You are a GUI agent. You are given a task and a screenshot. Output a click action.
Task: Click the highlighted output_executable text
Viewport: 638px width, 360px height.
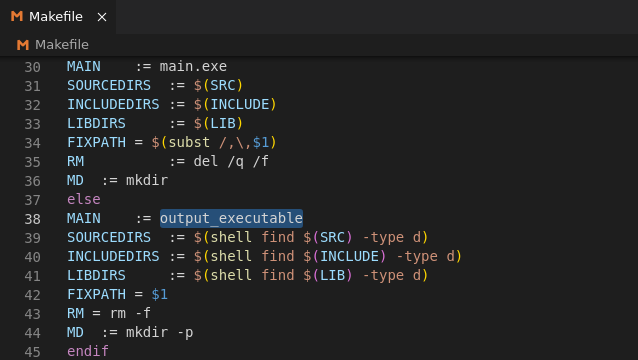point(231,218)
